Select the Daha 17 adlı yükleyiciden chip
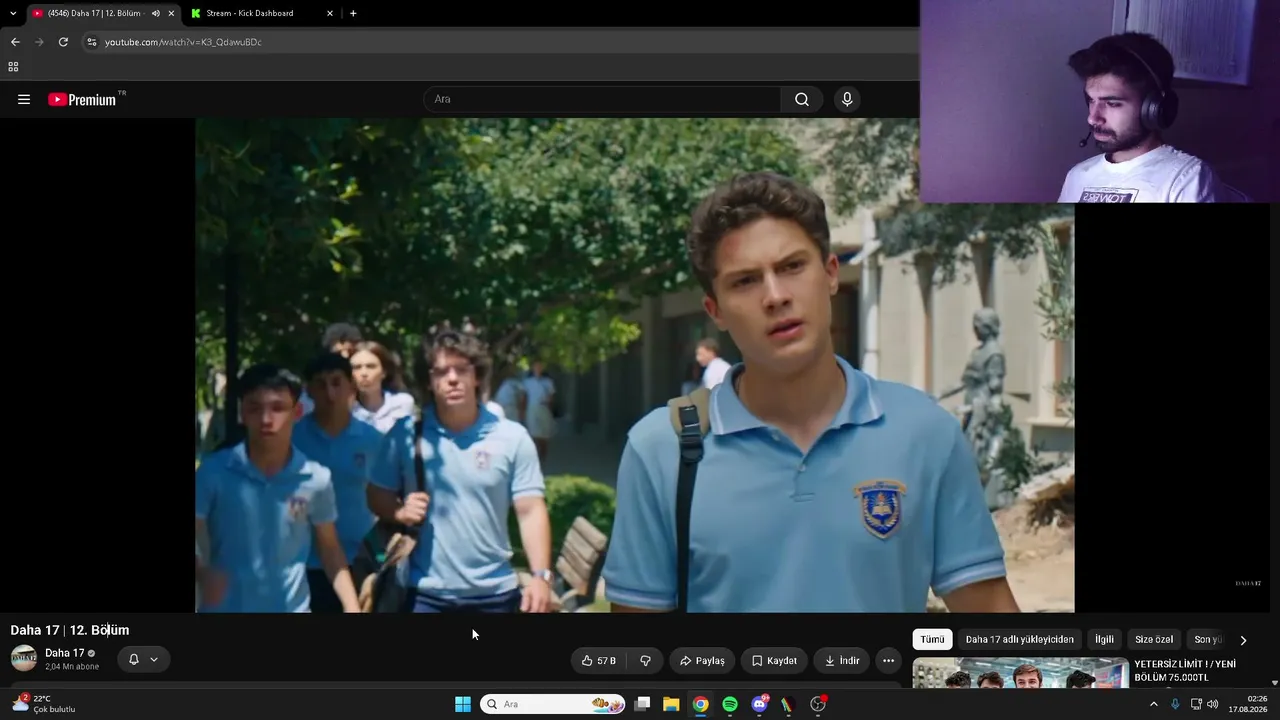Viewport: 1280px width, 720px height. (x=1020, y=640)
